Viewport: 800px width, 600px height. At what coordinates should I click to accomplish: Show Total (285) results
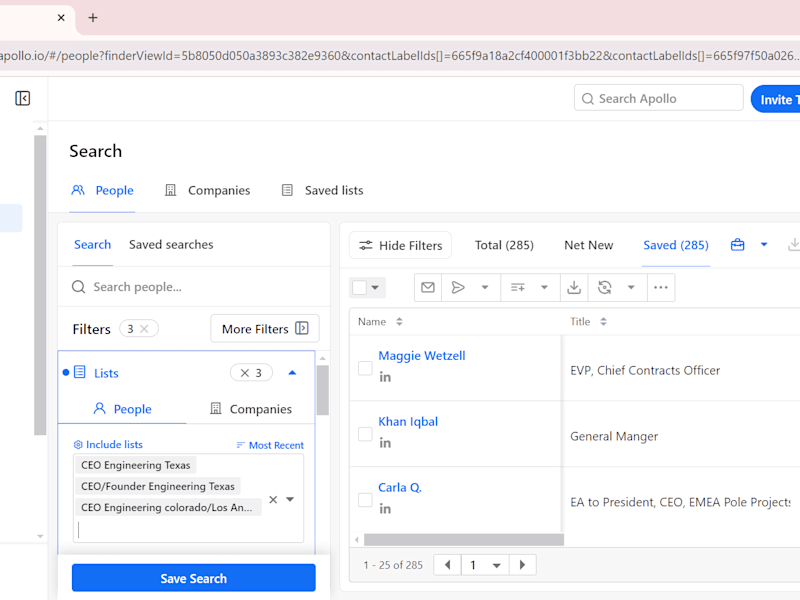pos(504,245)
